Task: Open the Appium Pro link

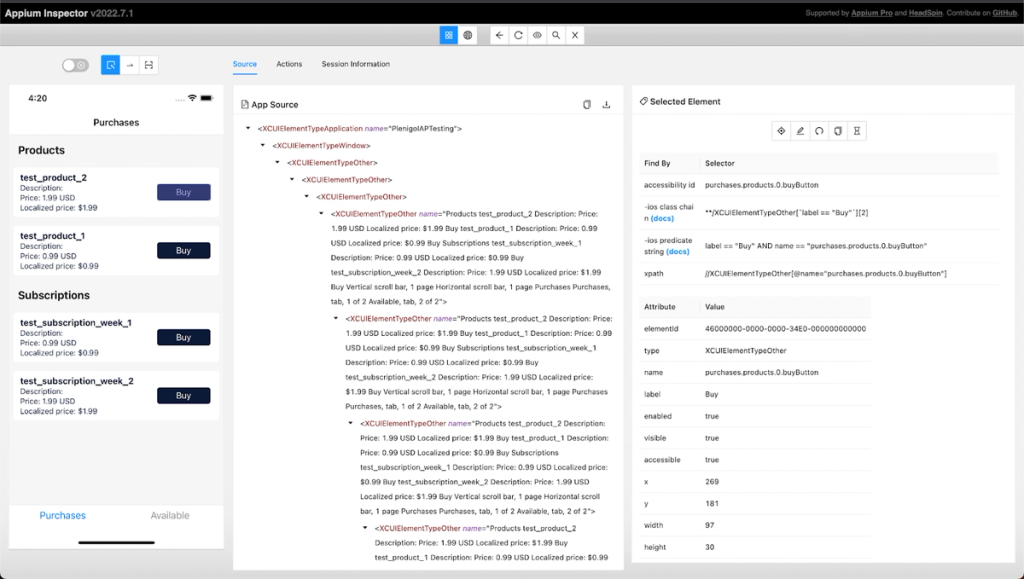Action: coord(871,13)
